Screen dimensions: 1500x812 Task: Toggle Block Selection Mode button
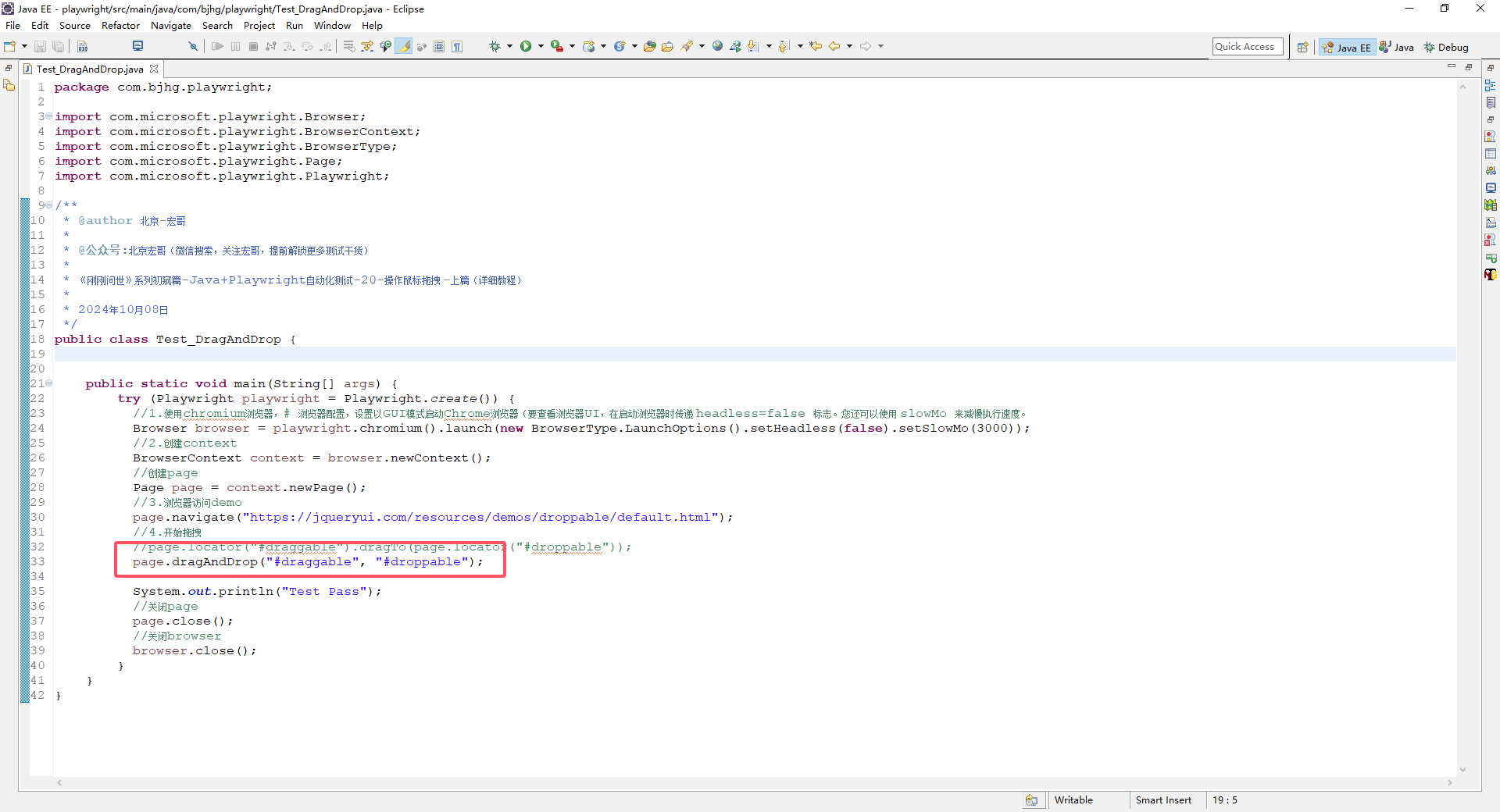coord(439,47)
